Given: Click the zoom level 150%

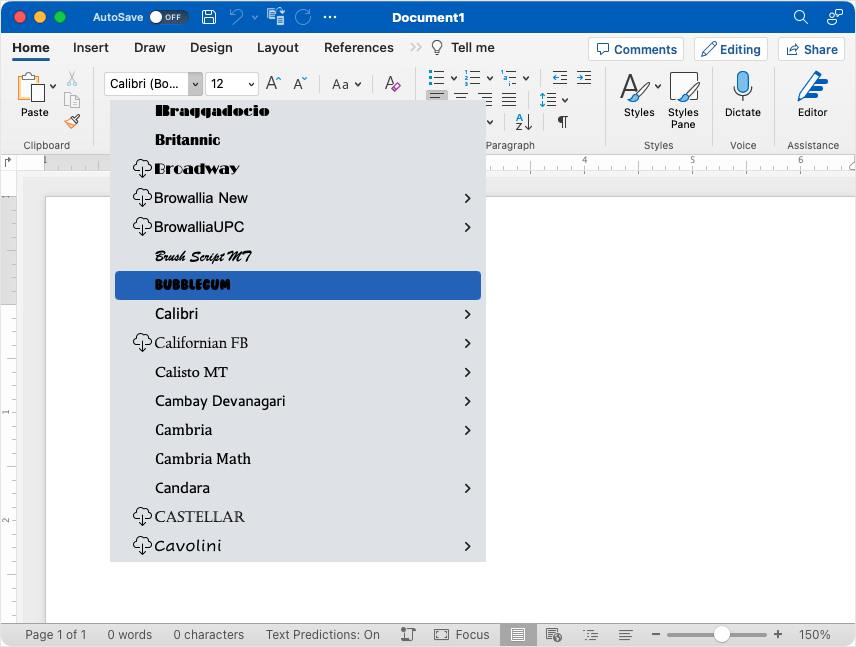Looking at the screenshot, I should pos(814,634).
